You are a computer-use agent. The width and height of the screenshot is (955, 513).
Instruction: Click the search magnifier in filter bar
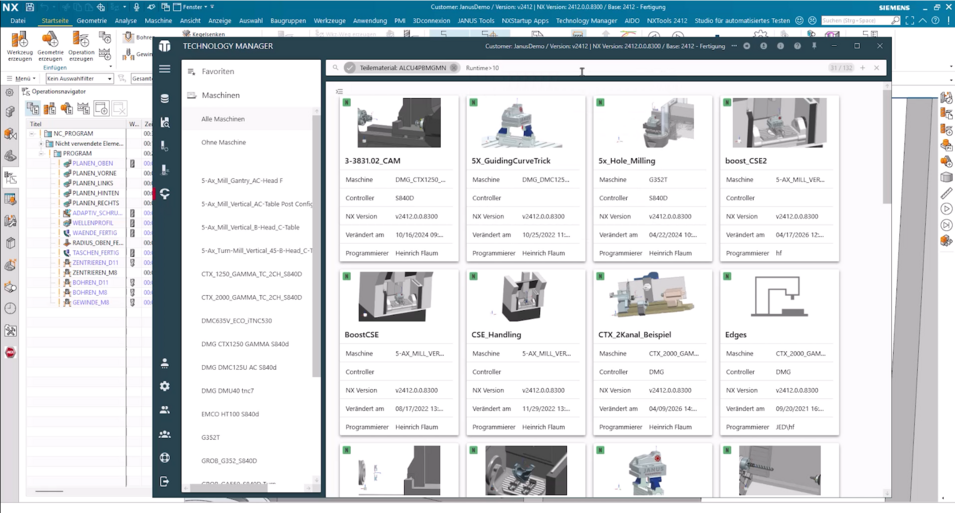tap(335, 68)
